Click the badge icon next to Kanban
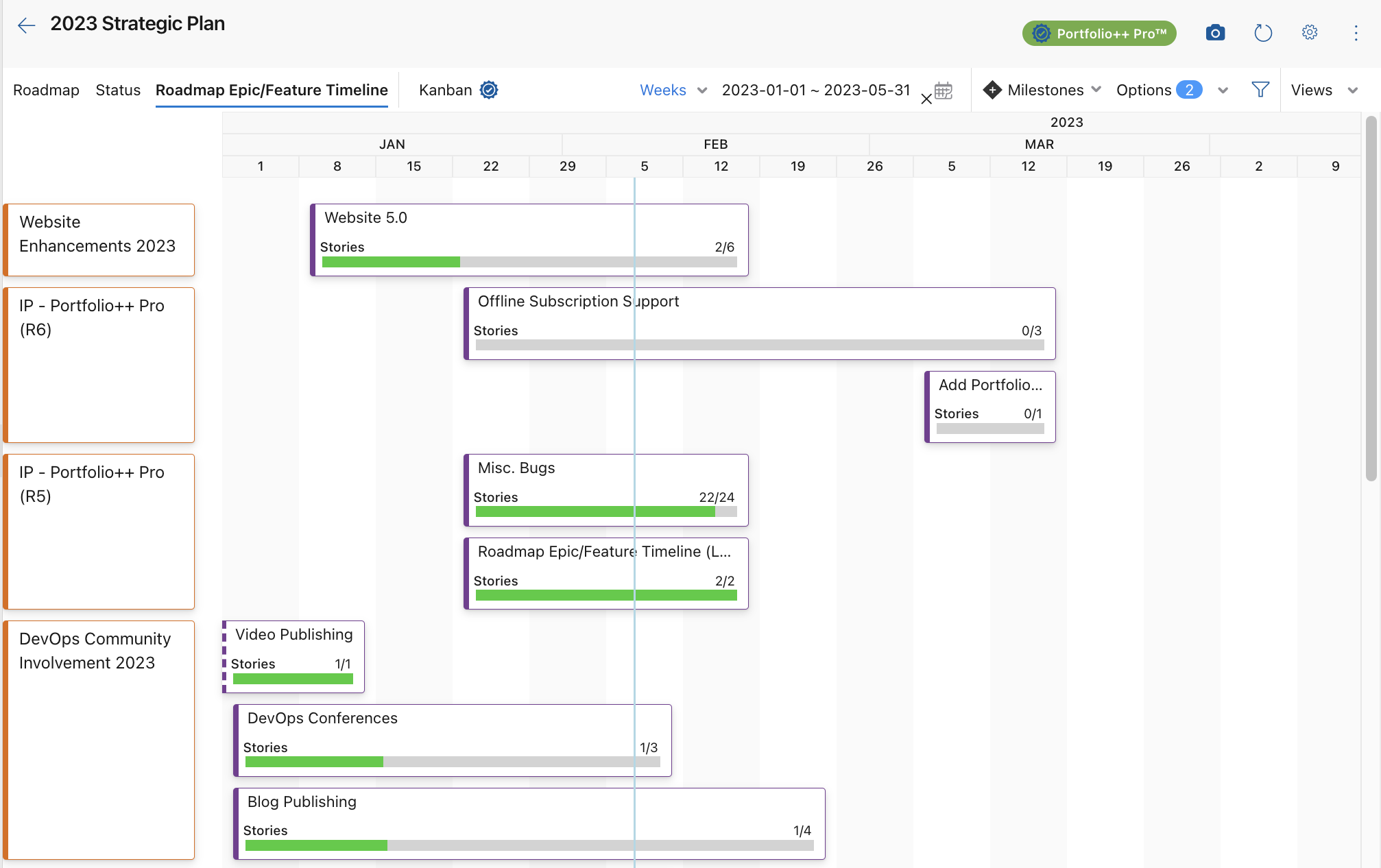Image resolution: width=1381 pixels, height=868 pixels. 488,89
